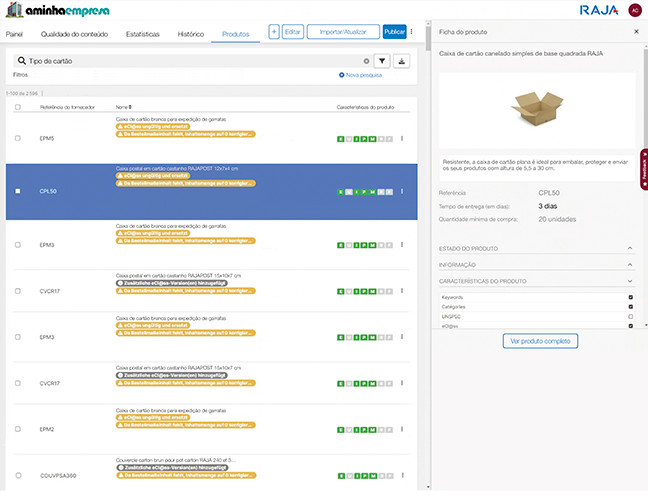The width and height of the screenshot is (648, 500).
Task: Click the CPL50 reference cell in the highlighted row
Action: tap(48, 191)
